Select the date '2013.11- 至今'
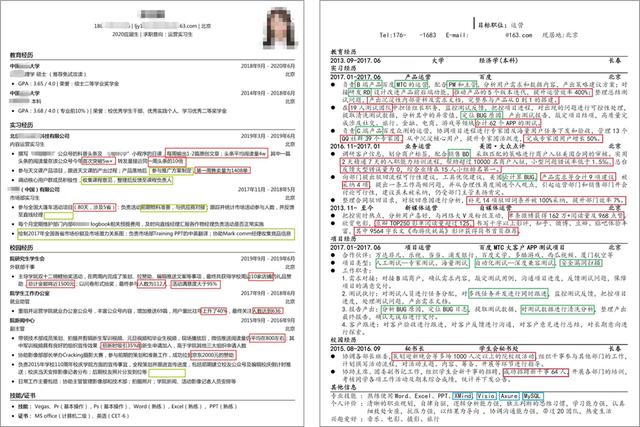The width and height of the screenshot is (640, 427). click(353, 208)
